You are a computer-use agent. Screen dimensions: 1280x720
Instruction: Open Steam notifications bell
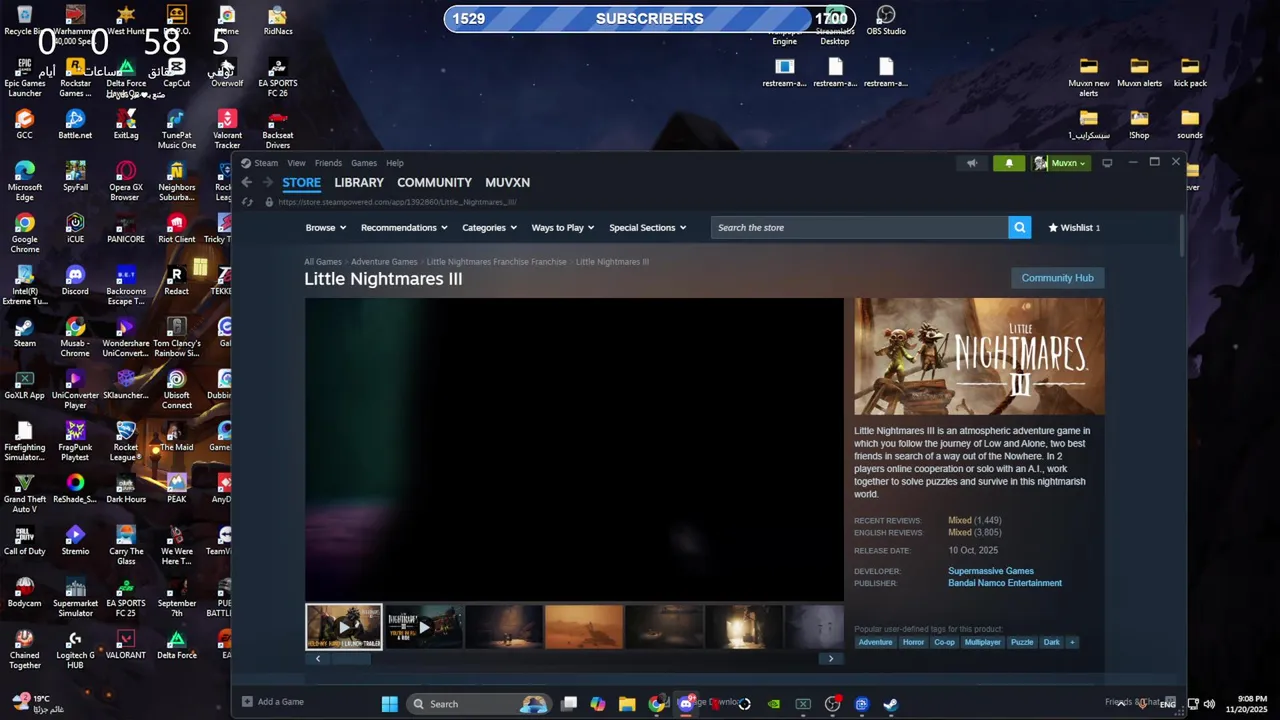click(x=1009, y=163)
